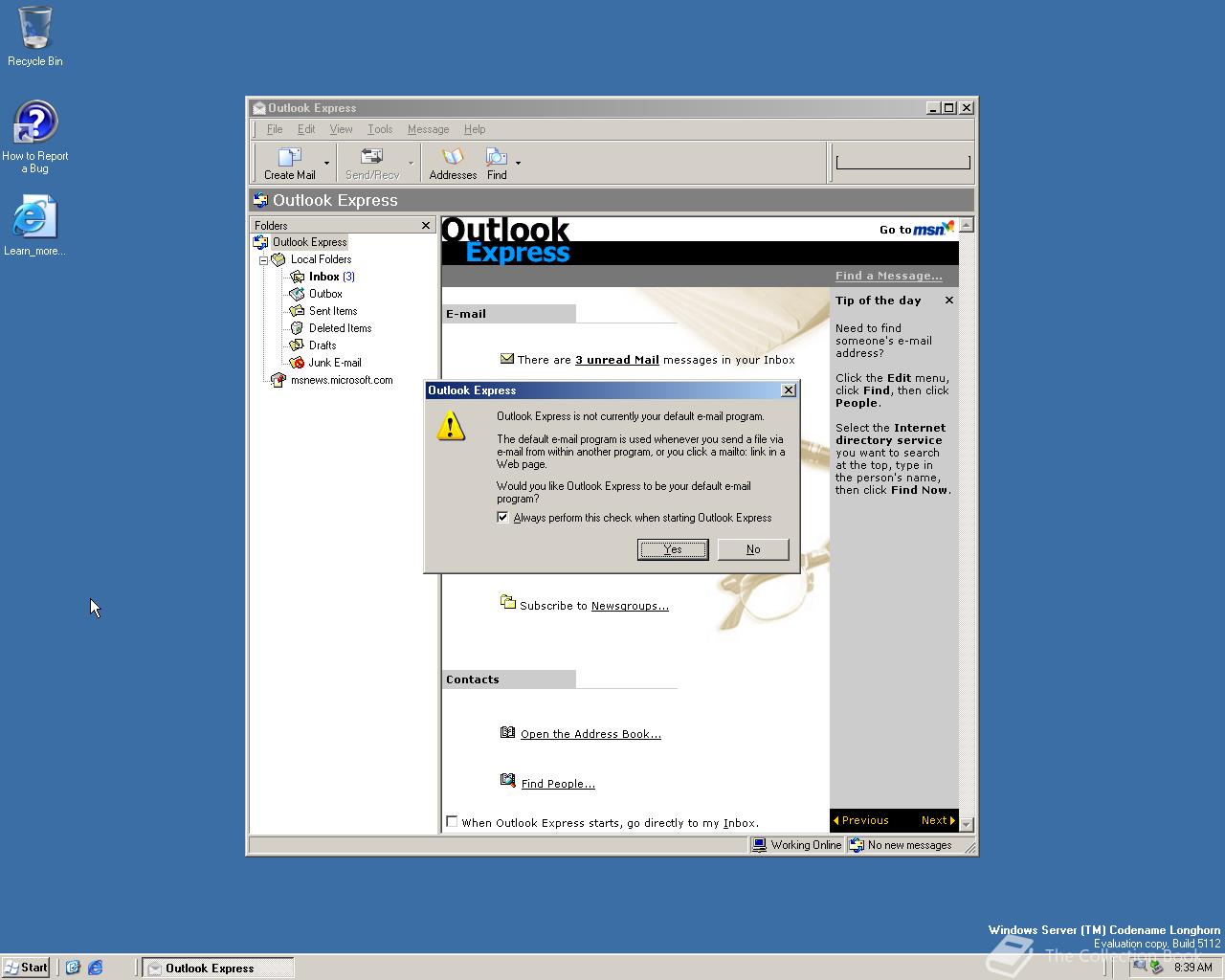Open the Find dropdown arrow

click(519, 164)
